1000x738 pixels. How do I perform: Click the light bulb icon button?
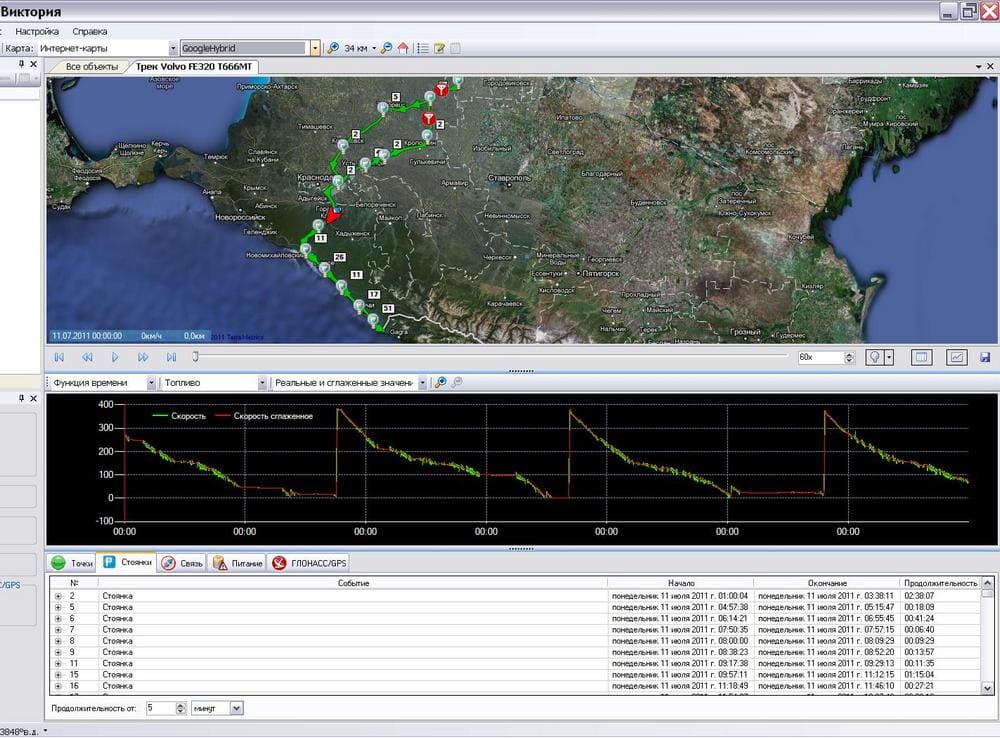(x=876, y=357)
